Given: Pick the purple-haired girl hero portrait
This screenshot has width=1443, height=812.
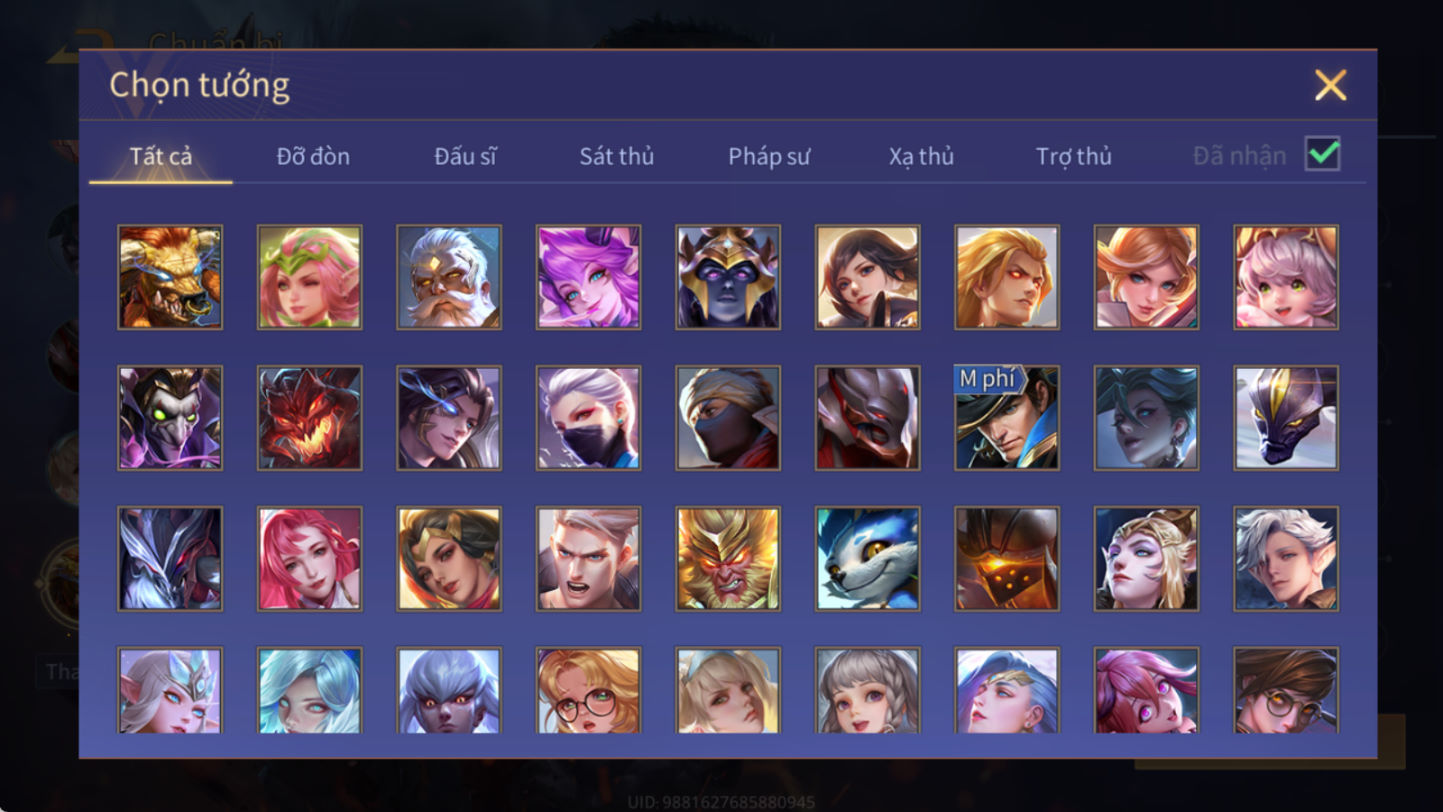Looking at the screenshot, I should tap(589, 277).
